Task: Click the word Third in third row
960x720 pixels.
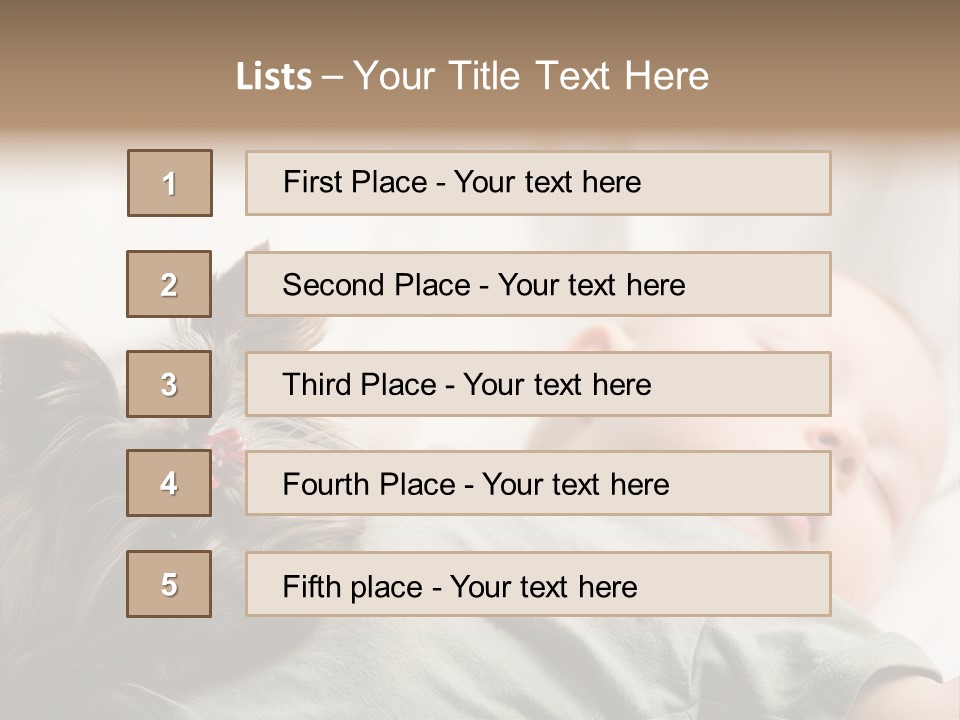Action: coord(316,384)
